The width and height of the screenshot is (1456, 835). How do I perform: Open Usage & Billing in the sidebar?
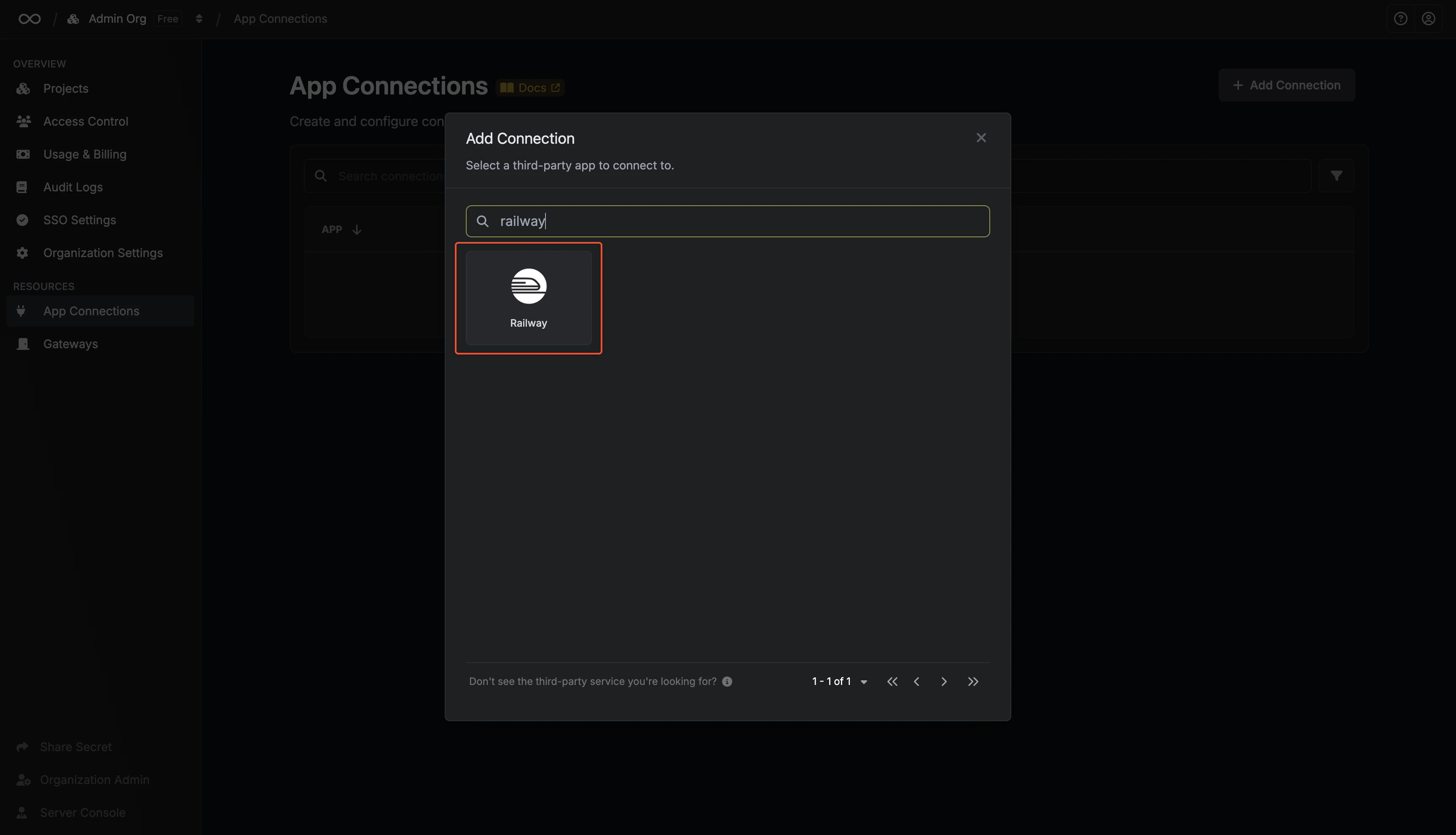click(100, 154)
